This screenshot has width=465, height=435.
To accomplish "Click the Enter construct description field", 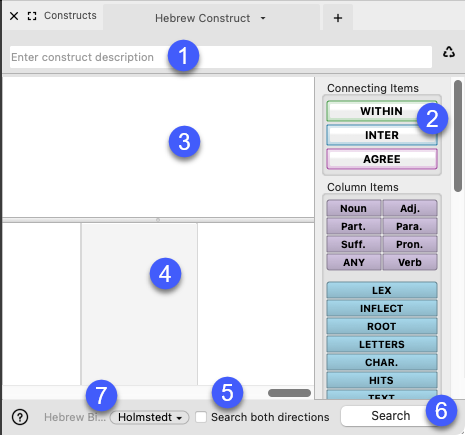I will (221, 57).
